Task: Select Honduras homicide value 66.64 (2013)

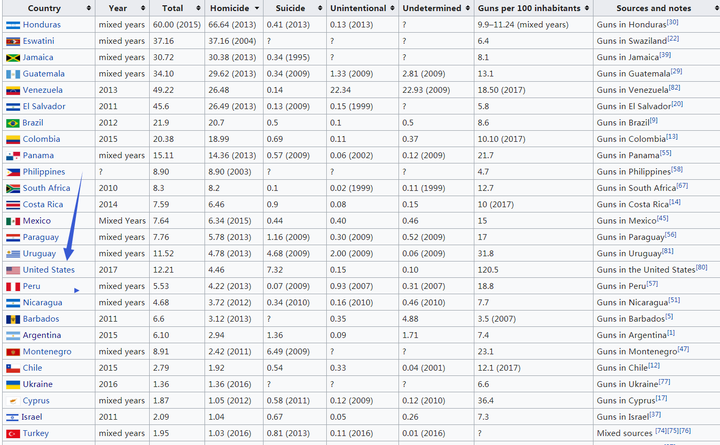Action: click(x=232, y=25)
